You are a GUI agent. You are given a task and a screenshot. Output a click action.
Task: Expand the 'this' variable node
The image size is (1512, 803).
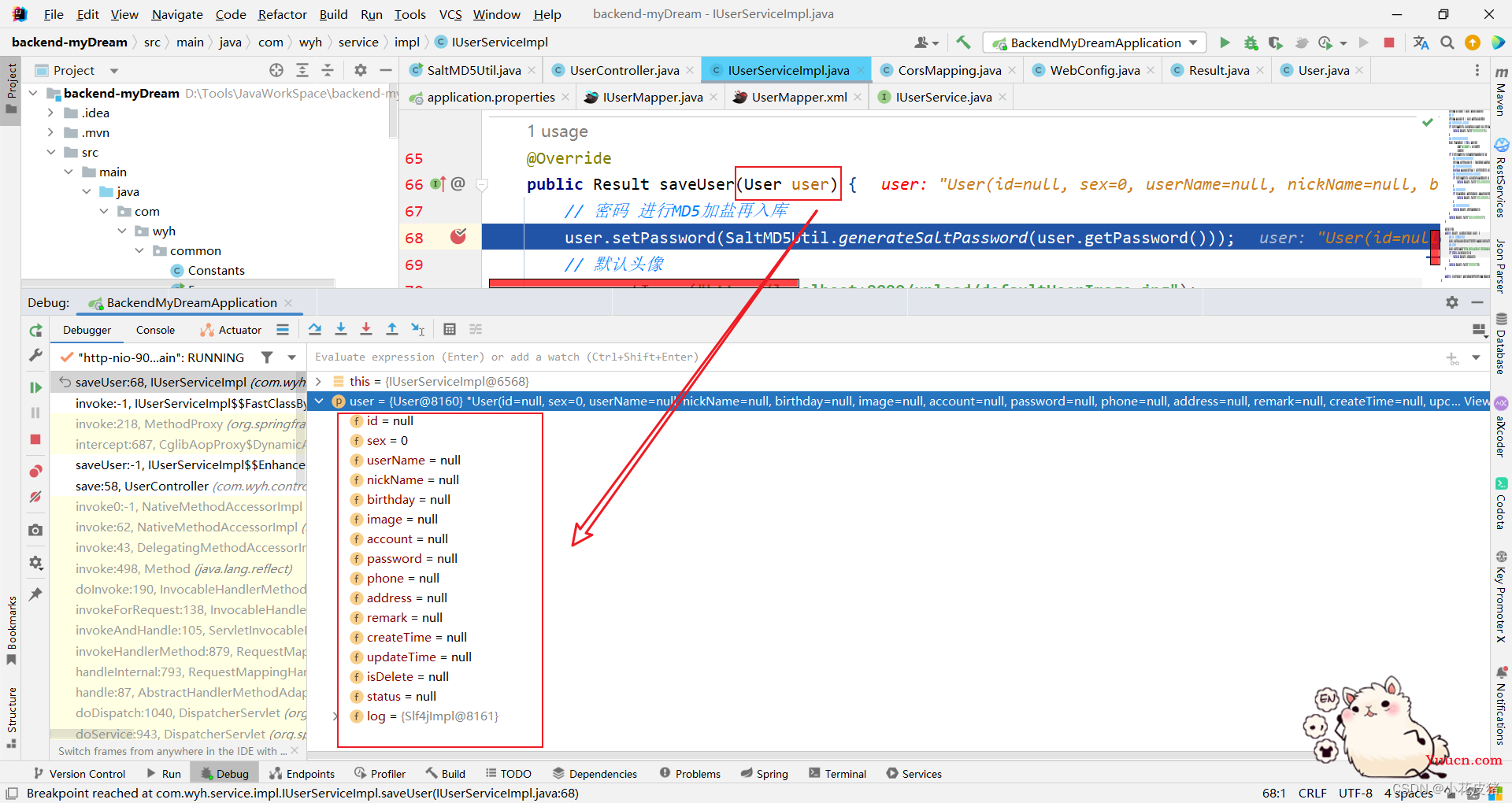click(x=319, y=381)
